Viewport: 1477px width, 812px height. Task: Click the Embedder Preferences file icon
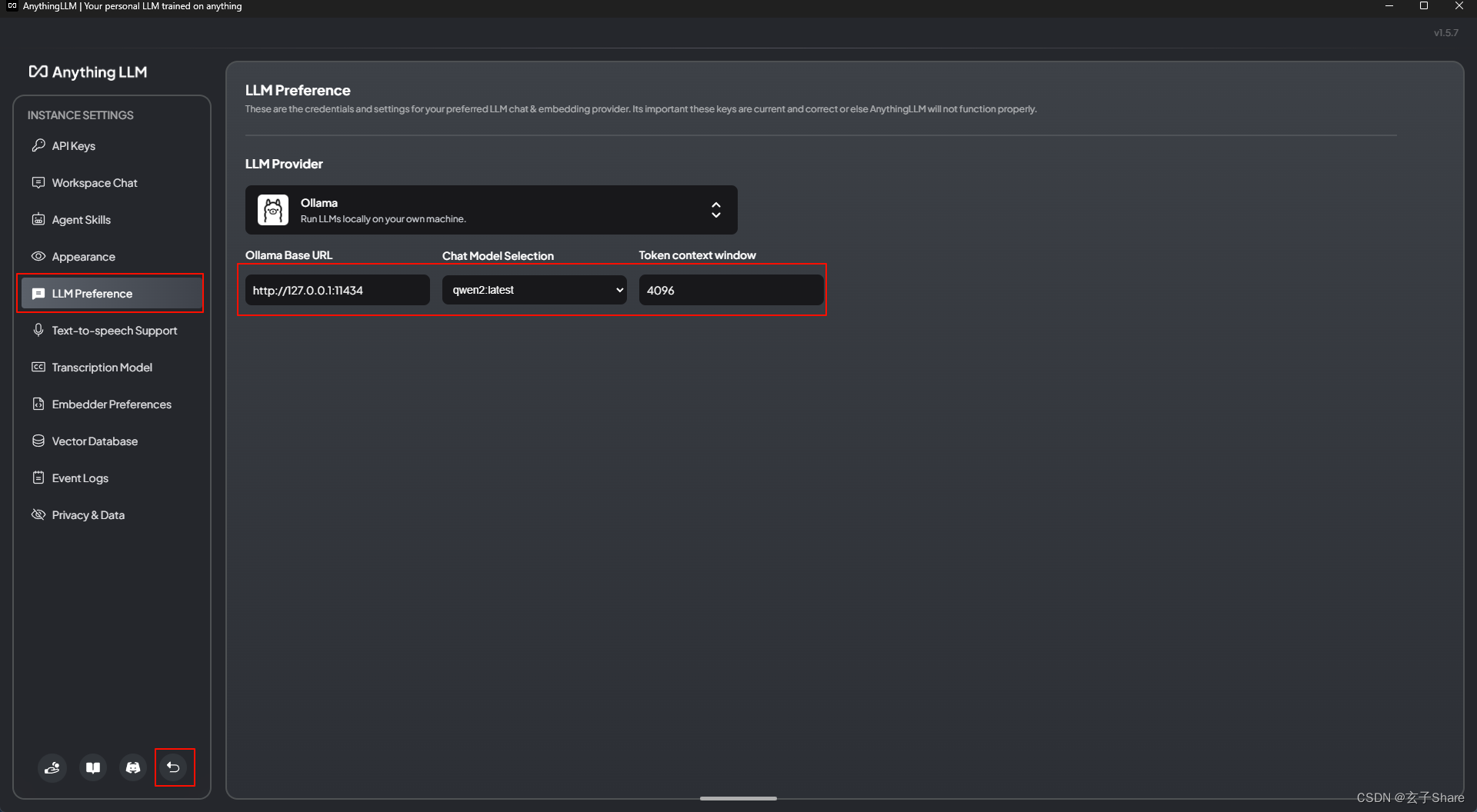tap(38, 404)
